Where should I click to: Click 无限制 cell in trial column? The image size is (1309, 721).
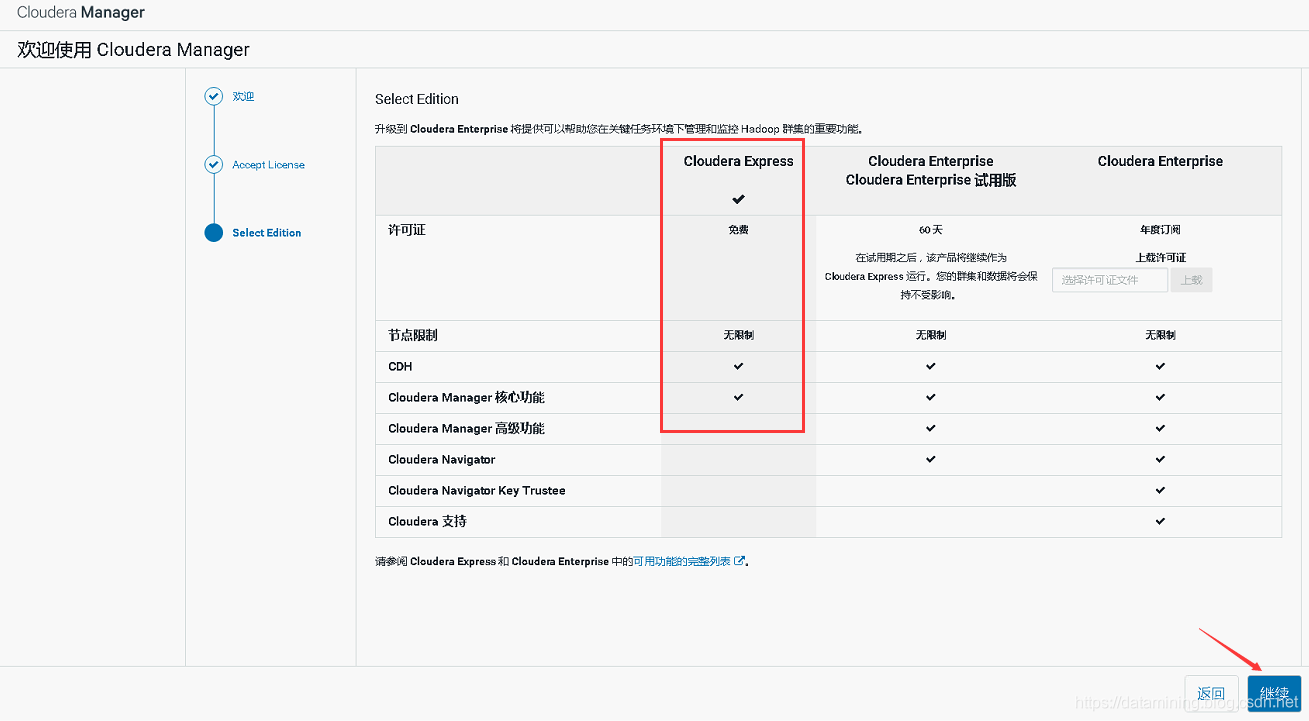pos(931,335)
